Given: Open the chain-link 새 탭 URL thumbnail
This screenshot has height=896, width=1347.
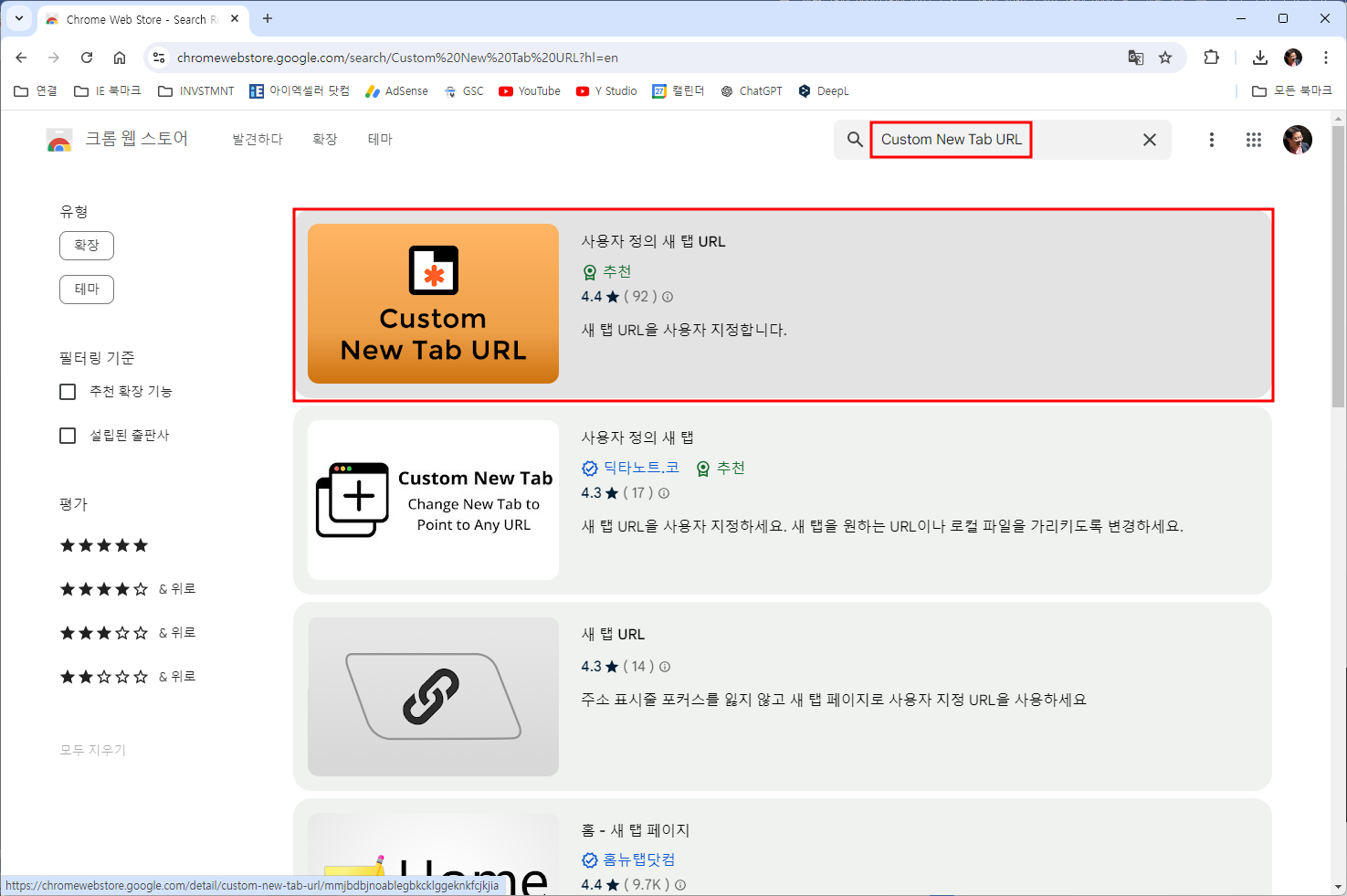Looking at the screenshot, I should coord(433,696).
